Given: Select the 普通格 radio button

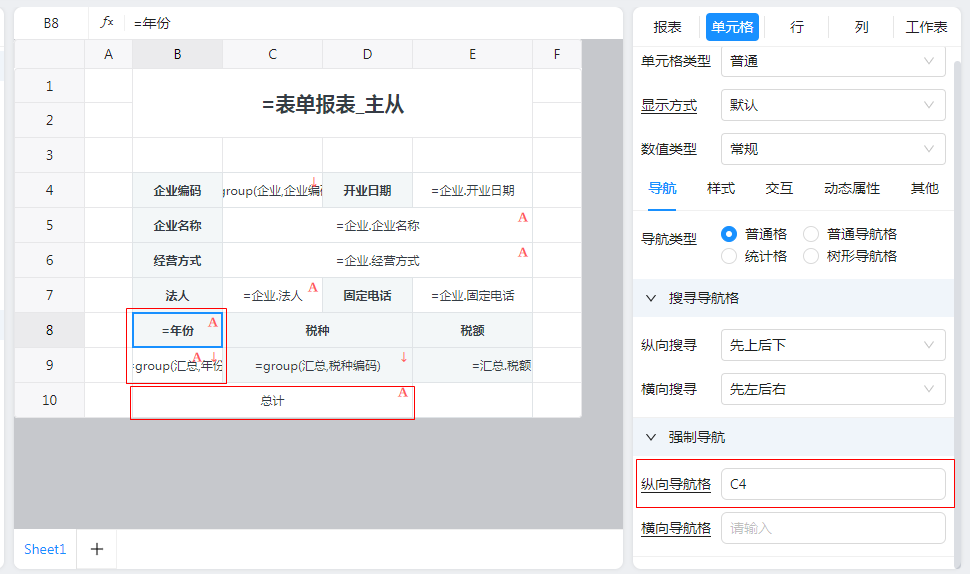Looking at the screenshot, I should point(729,234).
